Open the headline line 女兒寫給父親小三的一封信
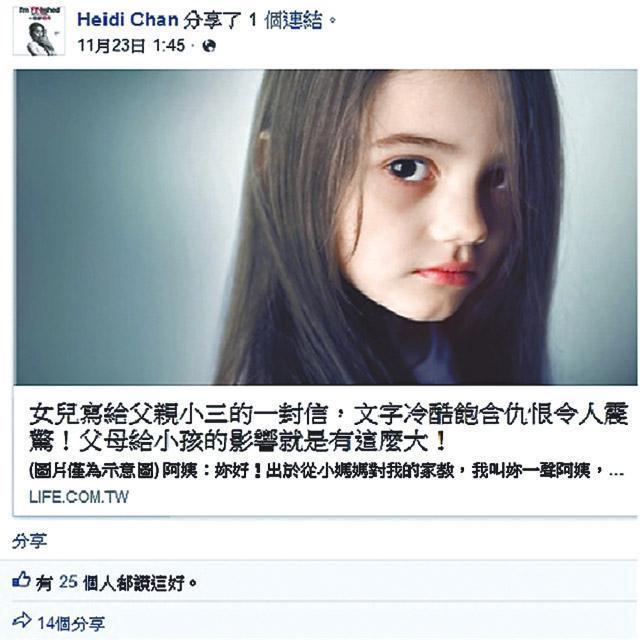 point(179,415)
